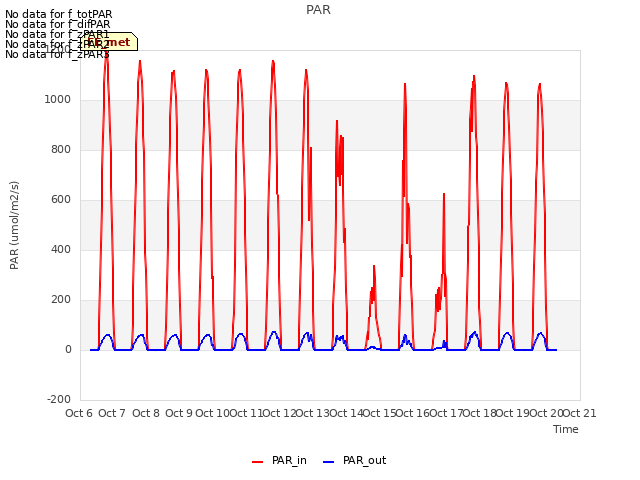640x480 pixels.
Task: Click the 'No data for f_zPAR1' message
Action: 57,34
